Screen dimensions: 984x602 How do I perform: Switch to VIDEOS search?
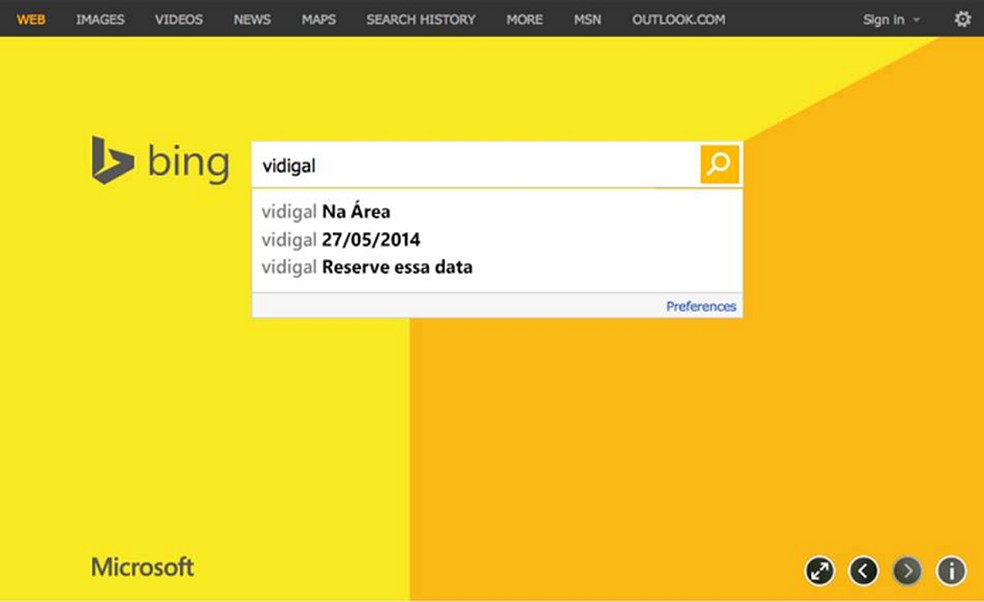[179, 19]
